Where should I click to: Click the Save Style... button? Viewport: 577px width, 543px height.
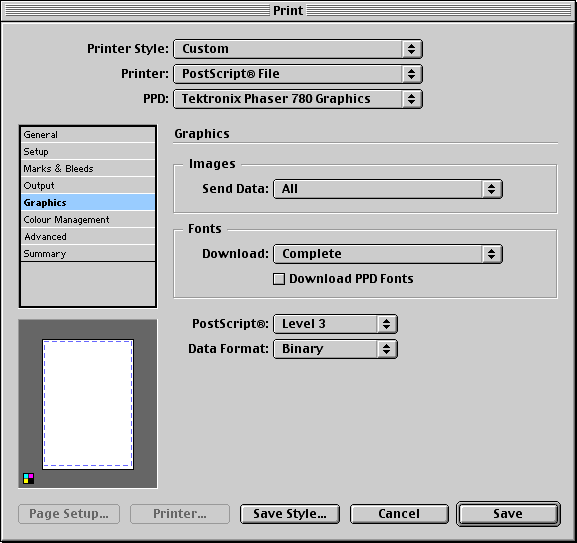point(290,514)
